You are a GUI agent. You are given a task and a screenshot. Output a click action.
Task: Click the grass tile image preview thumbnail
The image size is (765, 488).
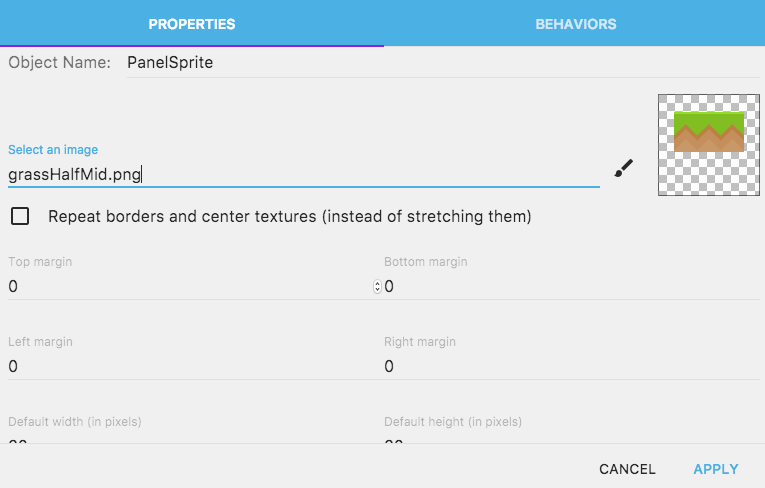(x=708, y=144)
